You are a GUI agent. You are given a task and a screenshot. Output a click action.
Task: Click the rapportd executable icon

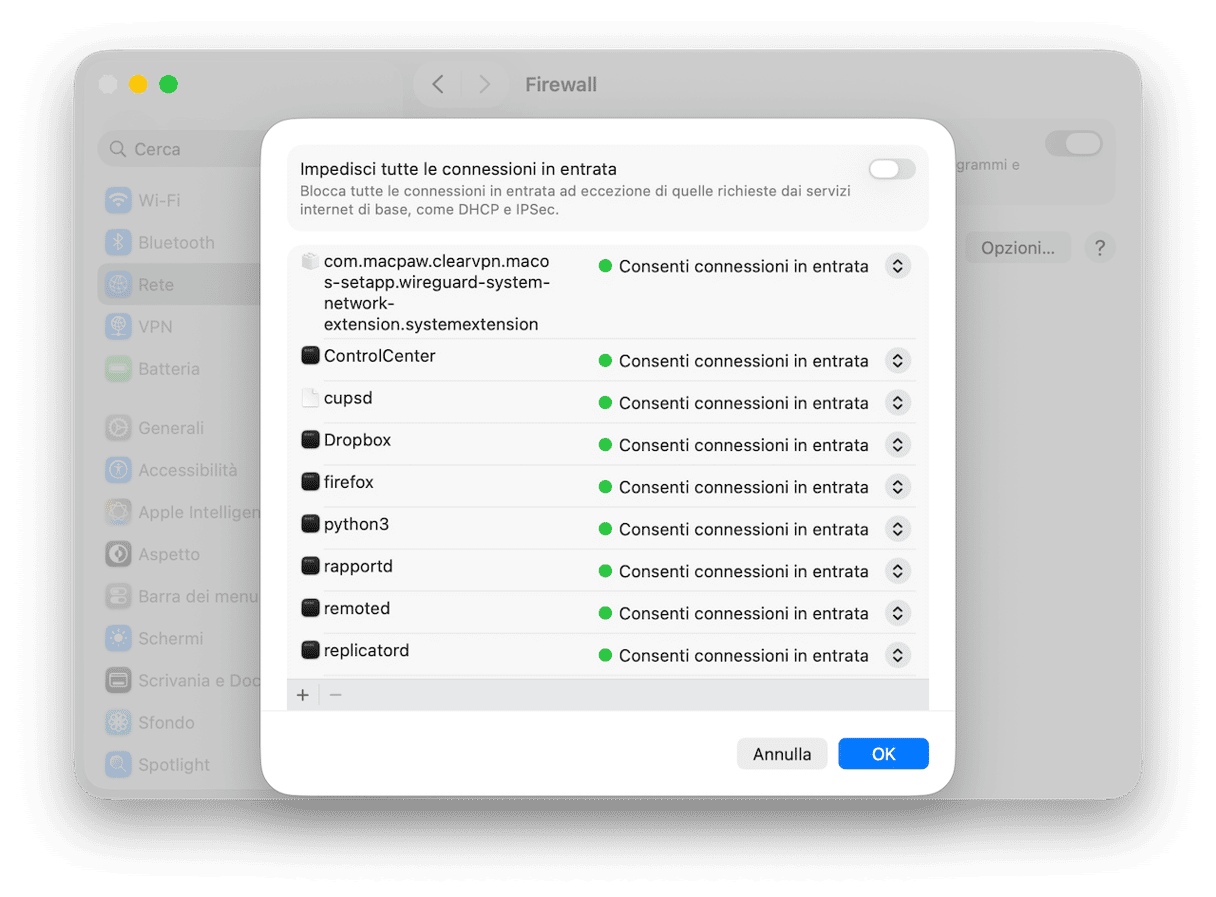click(310, 565)
